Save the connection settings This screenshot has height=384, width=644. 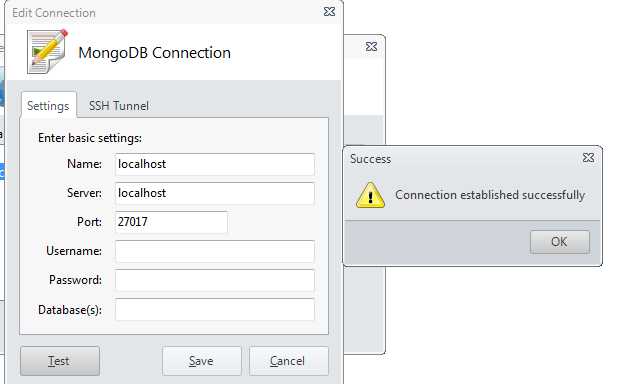201,361
